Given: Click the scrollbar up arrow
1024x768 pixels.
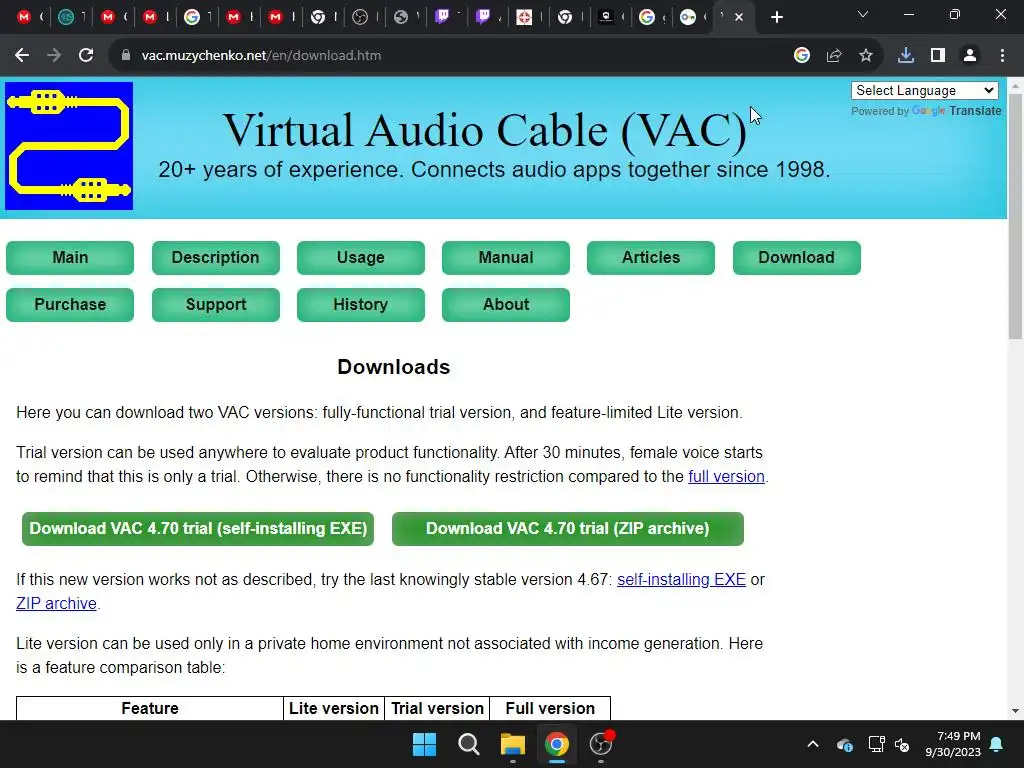Looking at the screenshot, I should [1015, 86].
